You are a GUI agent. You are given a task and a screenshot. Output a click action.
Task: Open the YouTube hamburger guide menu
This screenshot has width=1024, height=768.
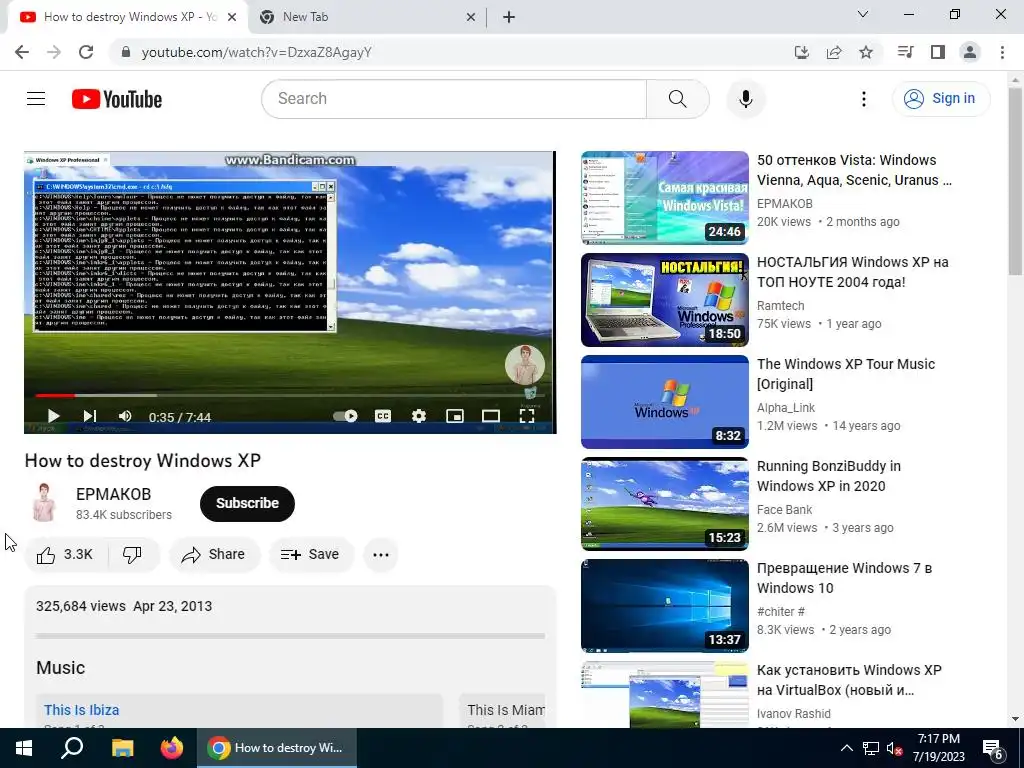tap(36, 99)
